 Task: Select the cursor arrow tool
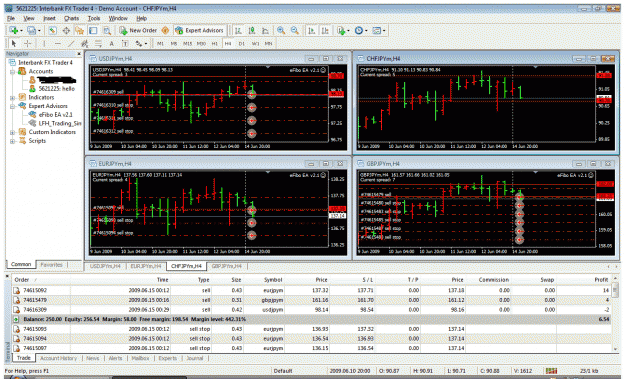tap(14, 43)
